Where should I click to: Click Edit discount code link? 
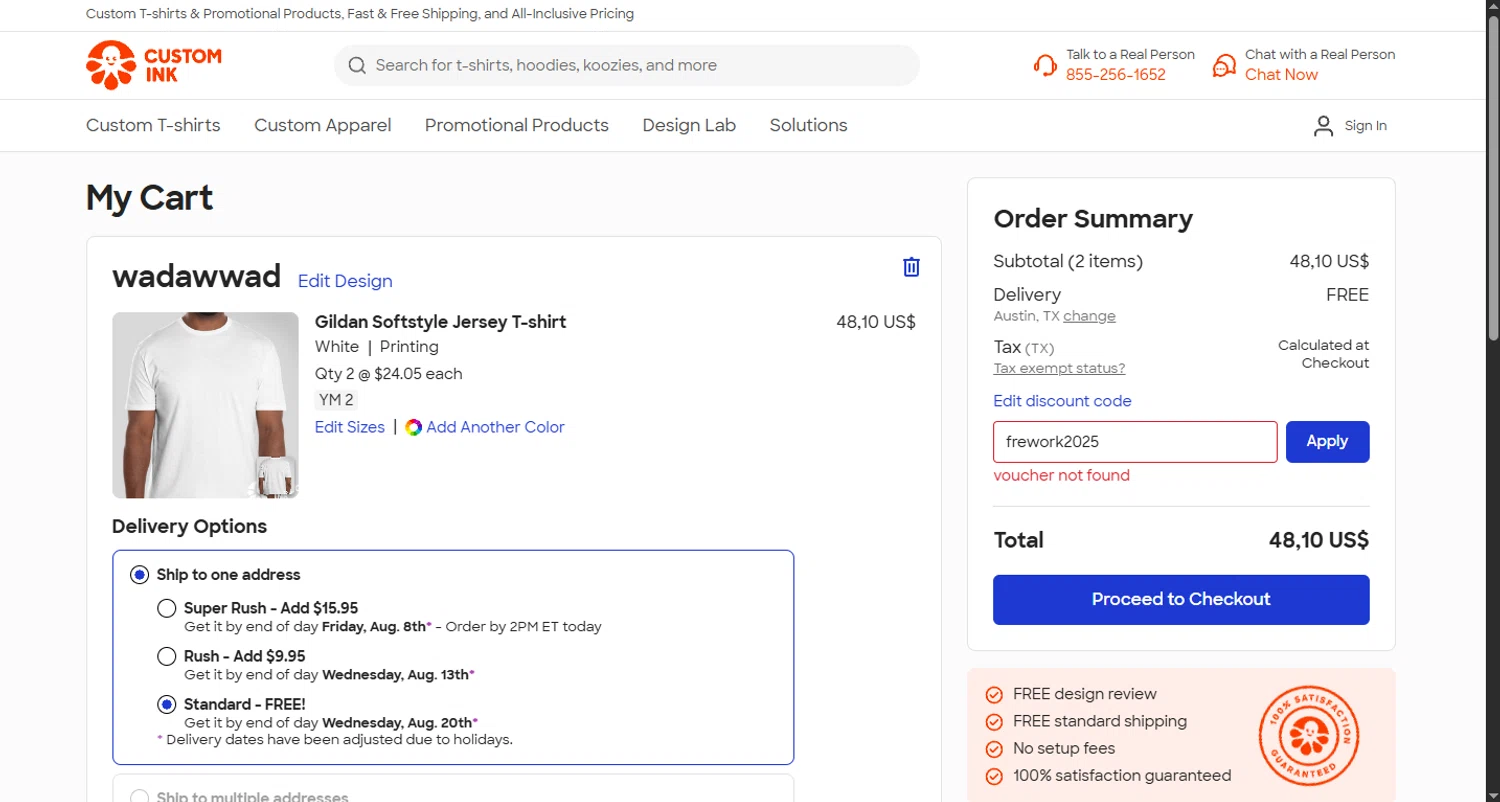click(x=1062, y=402)
